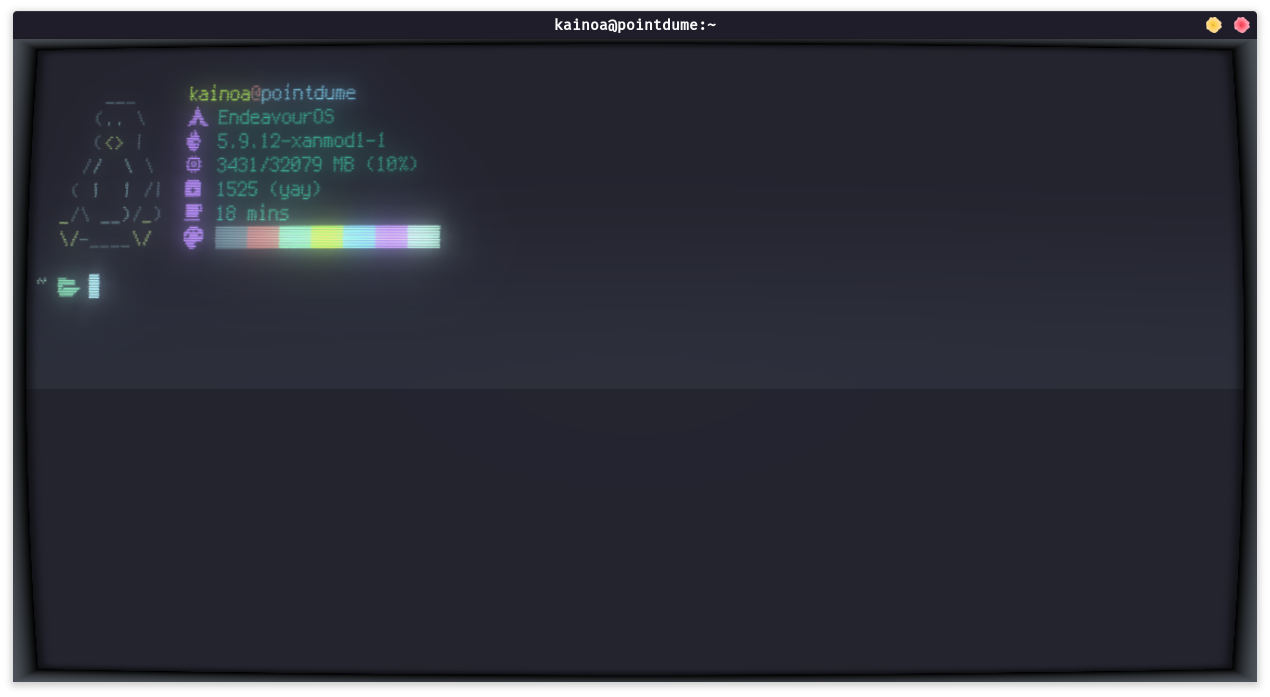Viewport: 1270px width, 697px height.
Task: Click the green open-folder prompt icon
Action: tap(68, 287)
